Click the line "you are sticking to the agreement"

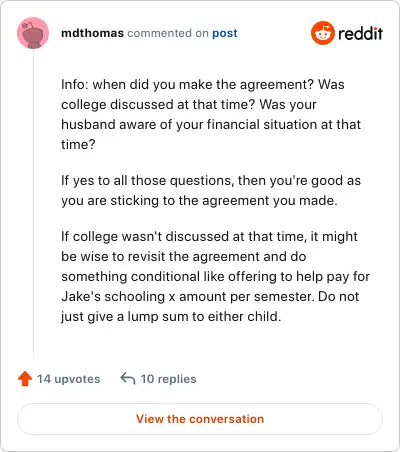pyautogui.click(x=199, y=200)
